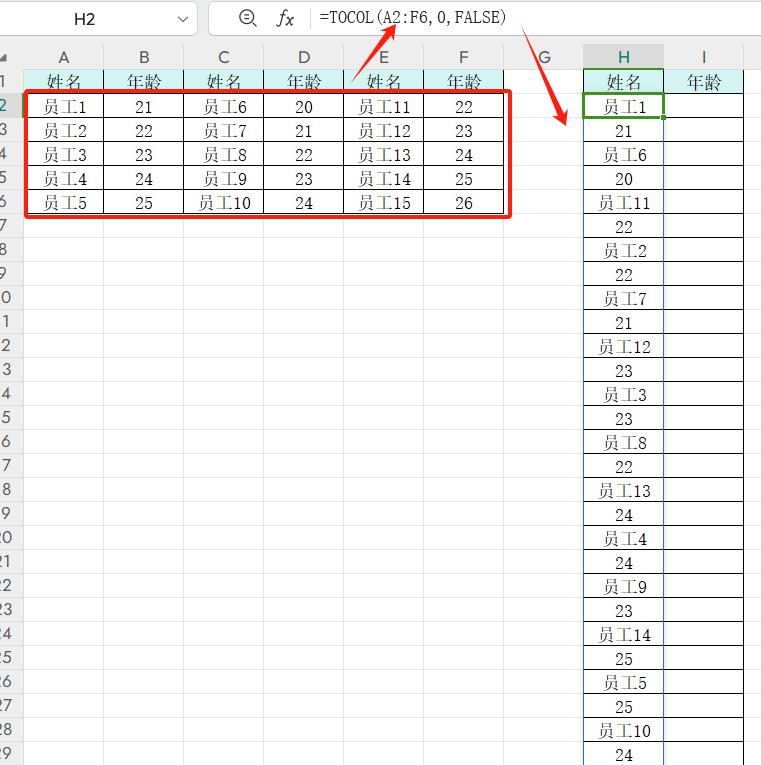Click the 年龄 header cell in column I
Screen dimensions: 761x765
[703, 81]
